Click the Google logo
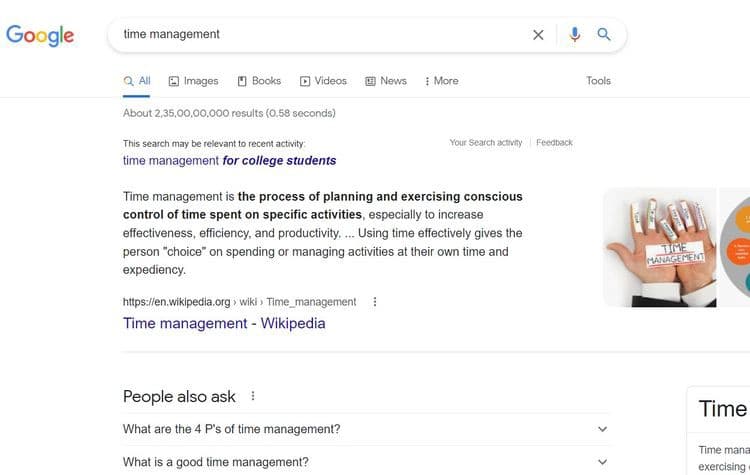The height and width of the screenshot is (475, 750). coord(40,35)
